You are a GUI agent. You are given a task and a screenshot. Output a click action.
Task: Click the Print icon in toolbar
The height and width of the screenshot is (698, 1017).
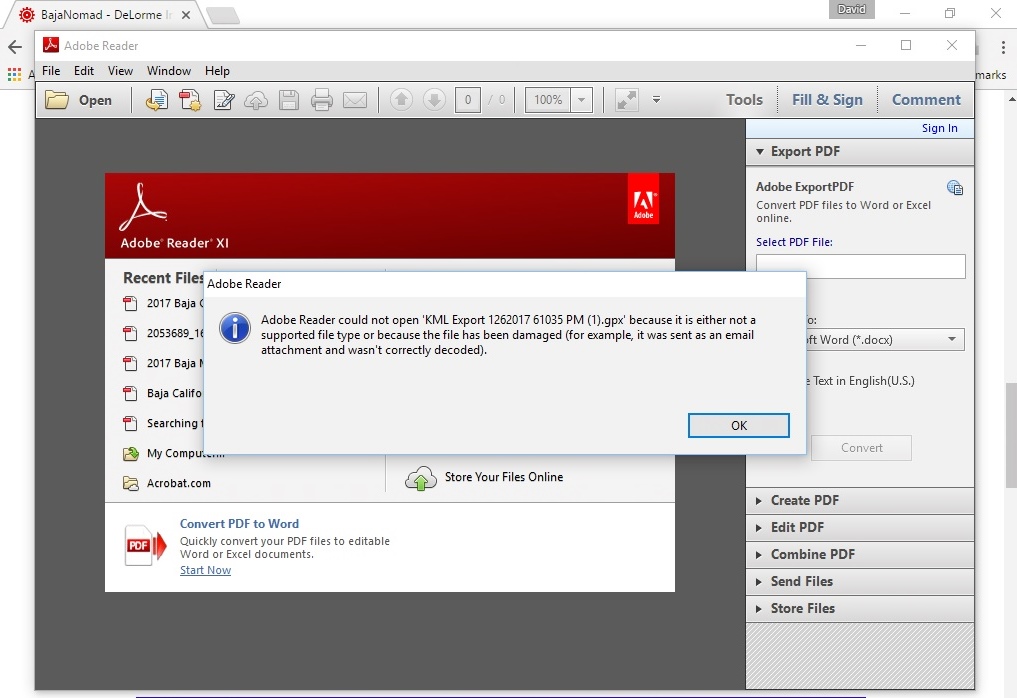(321, 100)
